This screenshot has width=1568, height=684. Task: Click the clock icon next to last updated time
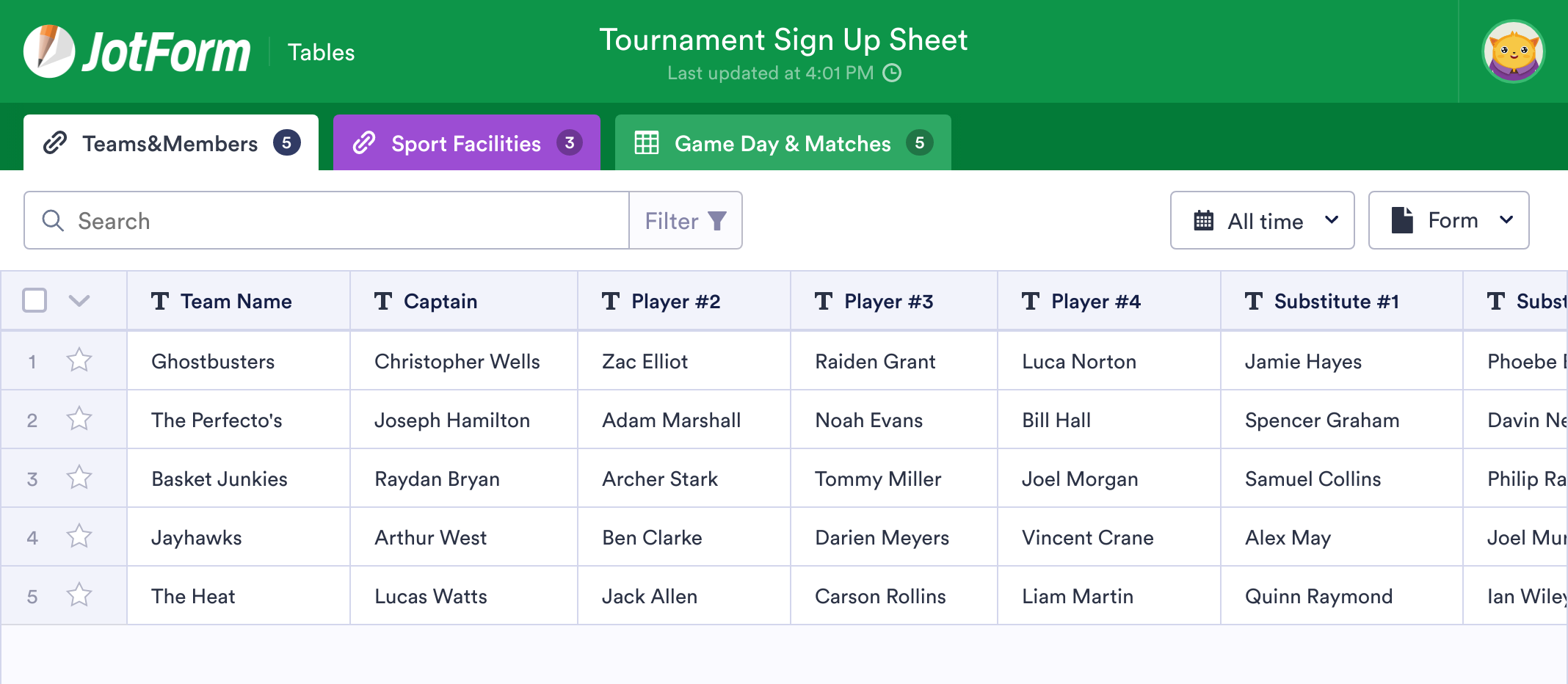point(893,73)
